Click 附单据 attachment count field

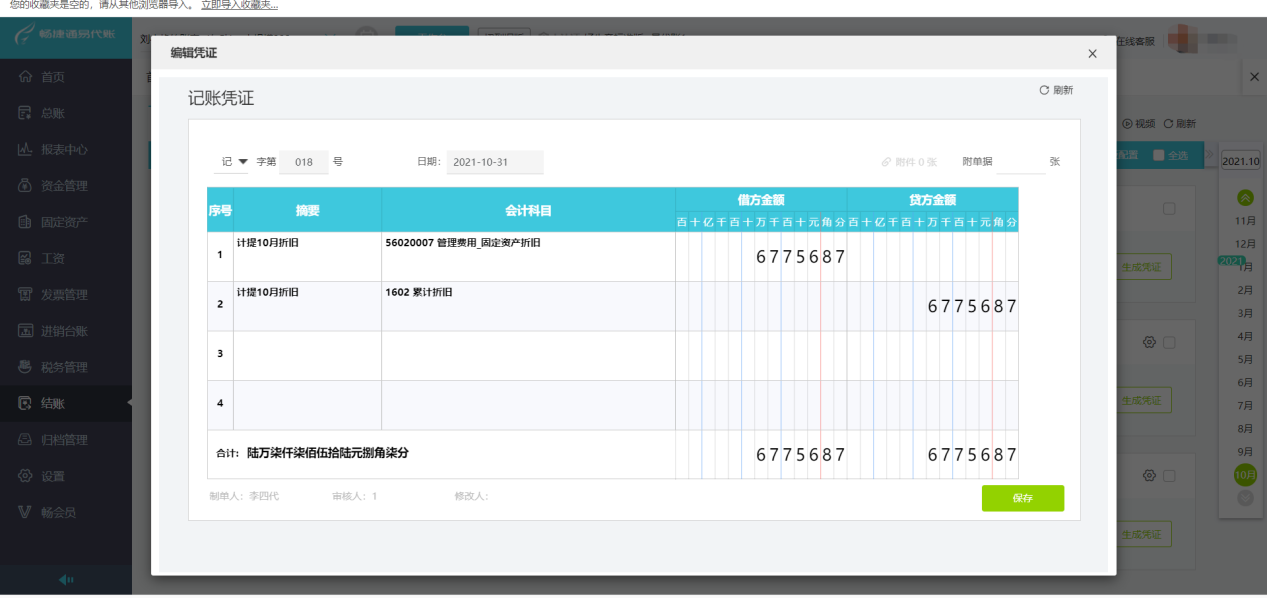pos(1021,162)
